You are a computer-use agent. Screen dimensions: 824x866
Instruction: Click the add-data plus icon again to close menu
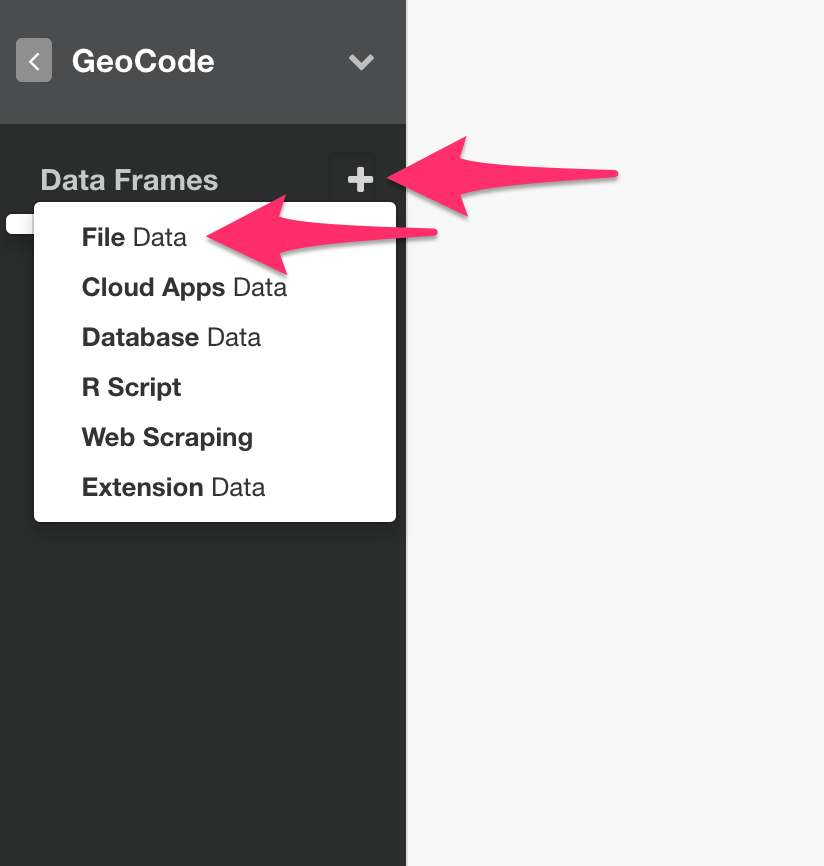(x=360, y=179)
